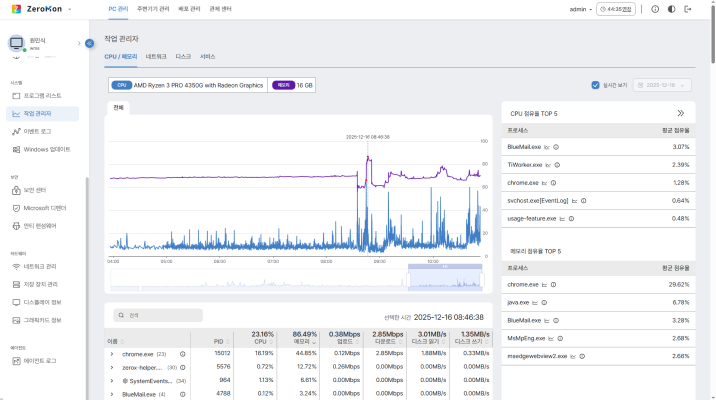The image size is (716, 400).
Task: Click info icon on chrome.exe process row
Action: pos(182,353)
